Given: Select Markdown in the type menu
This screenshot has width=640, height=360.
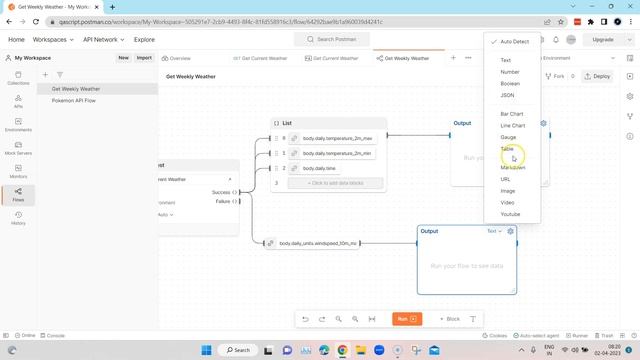Looking at the screenshot, I should [512, 168].
